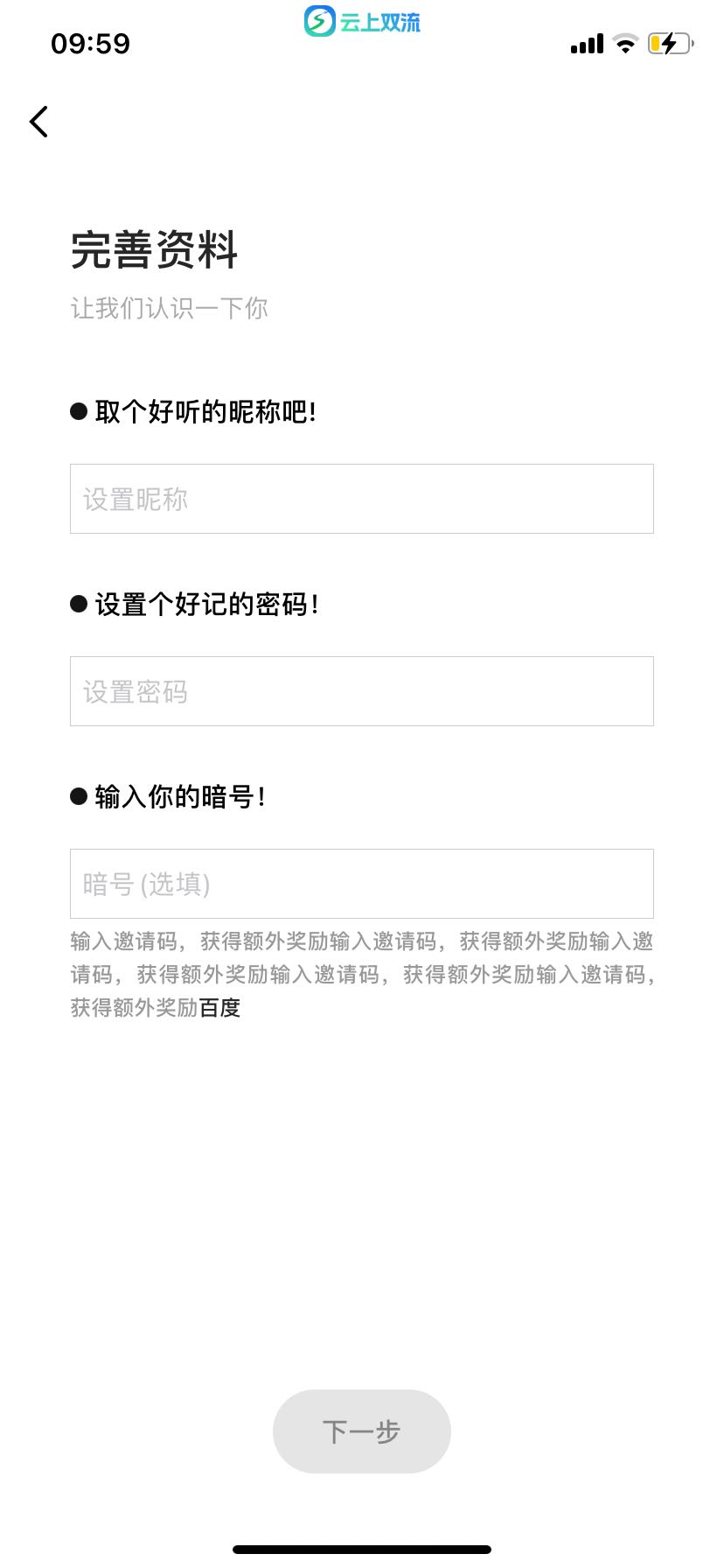Tap the 让我们认识一下你 subtitle

click(x=170, y=308)
